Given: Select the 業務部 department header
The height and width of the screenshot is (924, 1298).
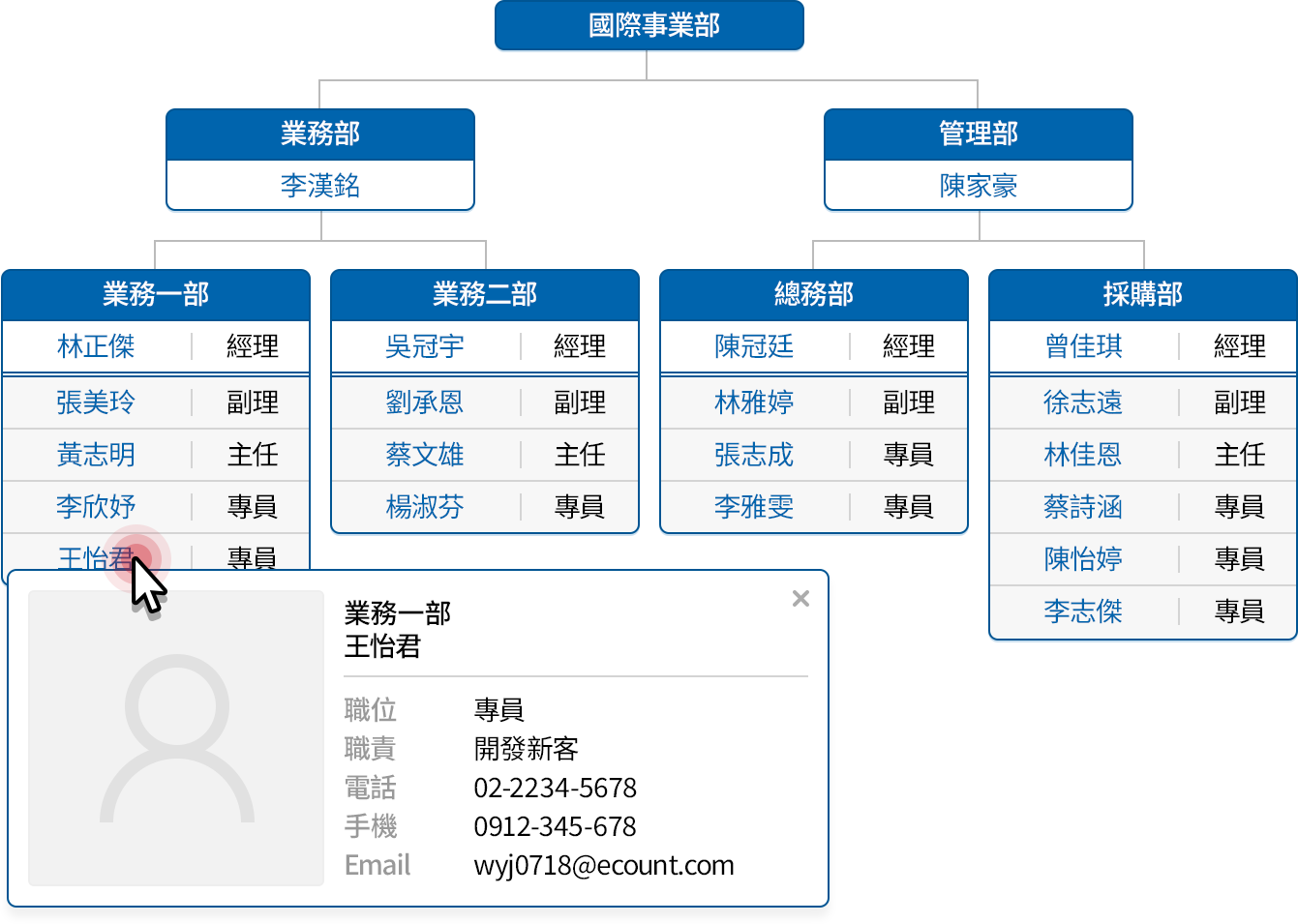Looking at the screenshot, I should (x=320, y=134).
